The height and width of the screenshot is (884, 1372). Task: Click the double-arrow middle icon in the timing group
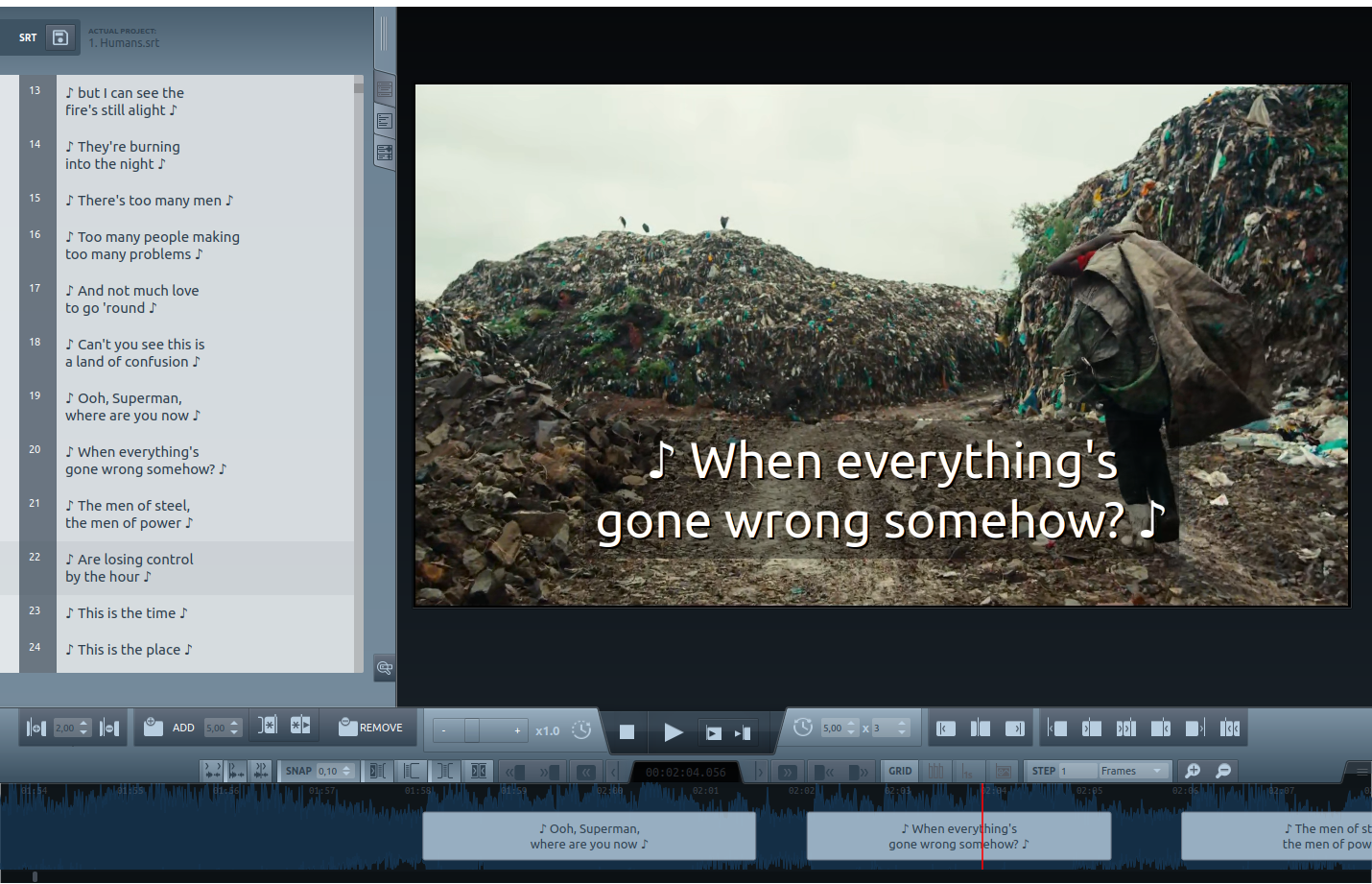pos(1126,729)
